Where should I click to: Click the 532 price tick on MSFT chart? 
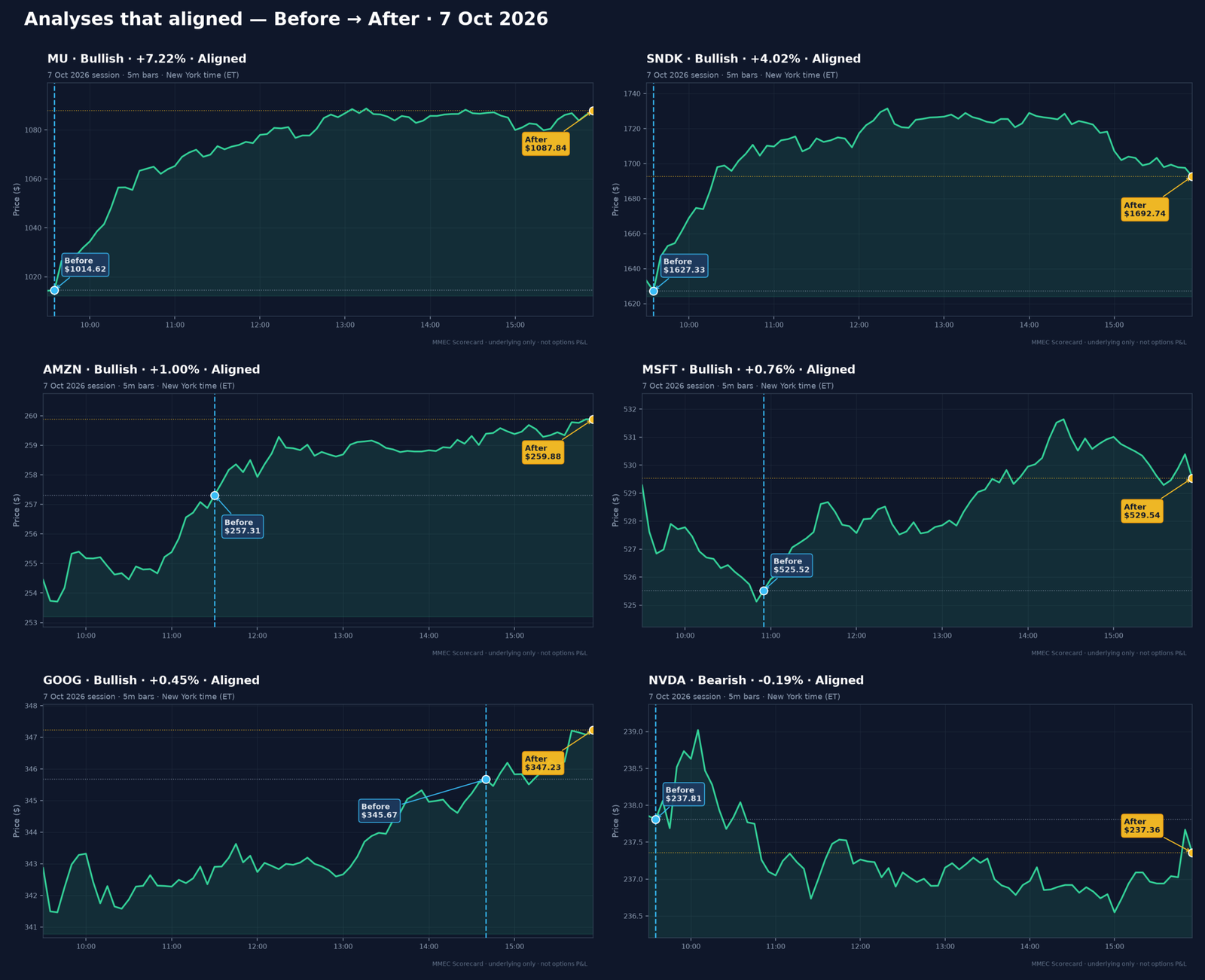tap(630, 409)
